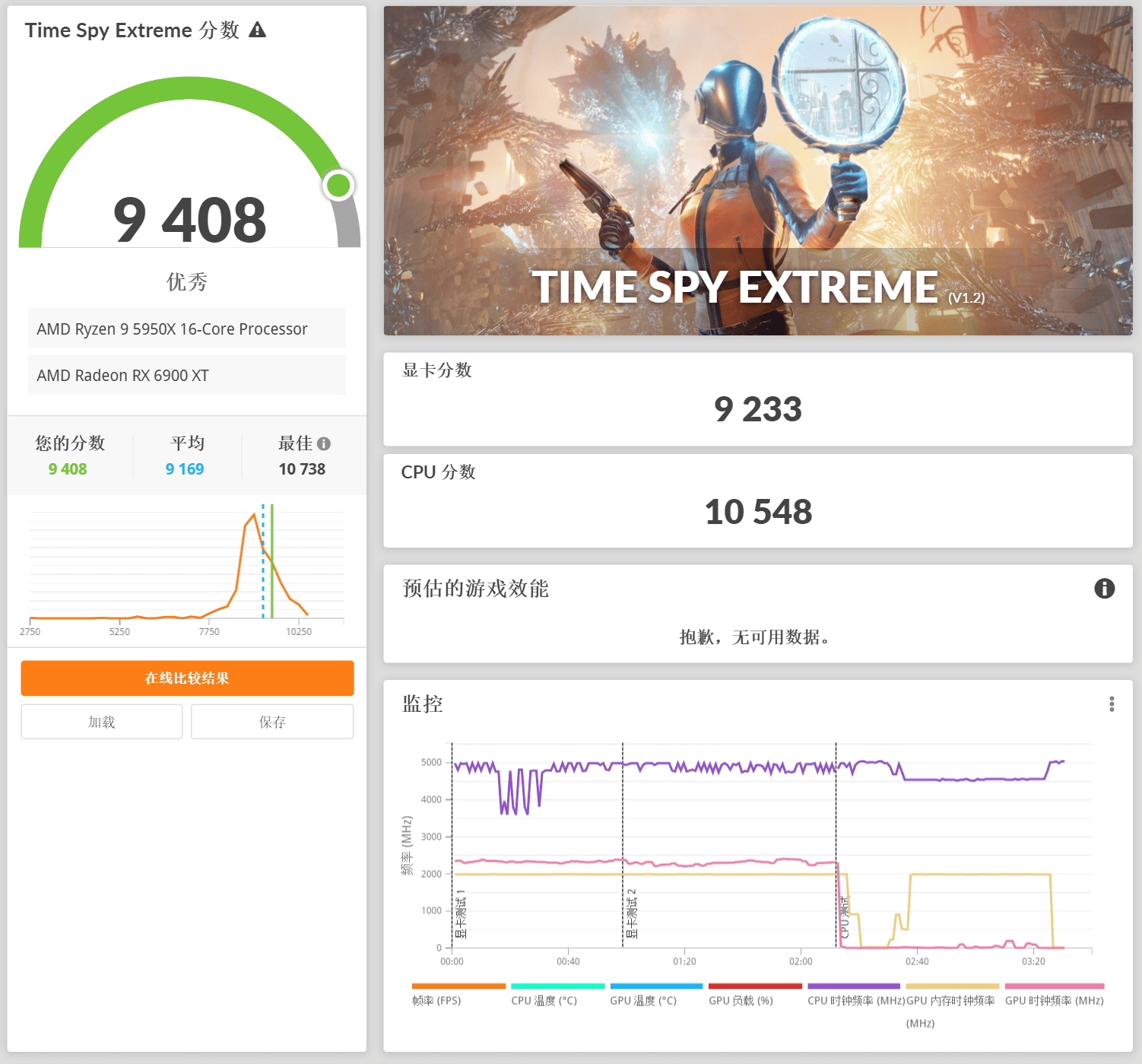Click the info icon next to 最佳

(x=324, y=443)
